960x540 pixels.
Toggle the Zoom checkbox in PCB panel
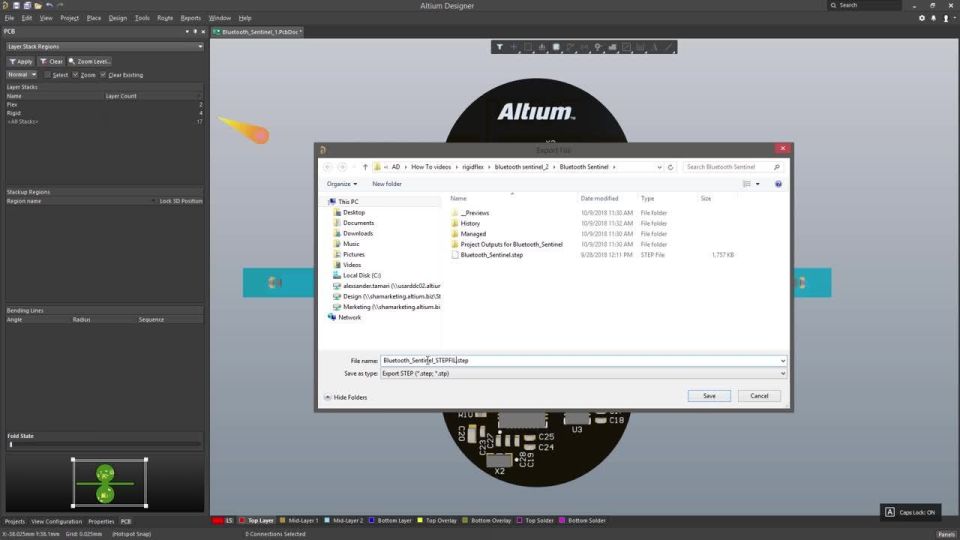coord(75,75)
